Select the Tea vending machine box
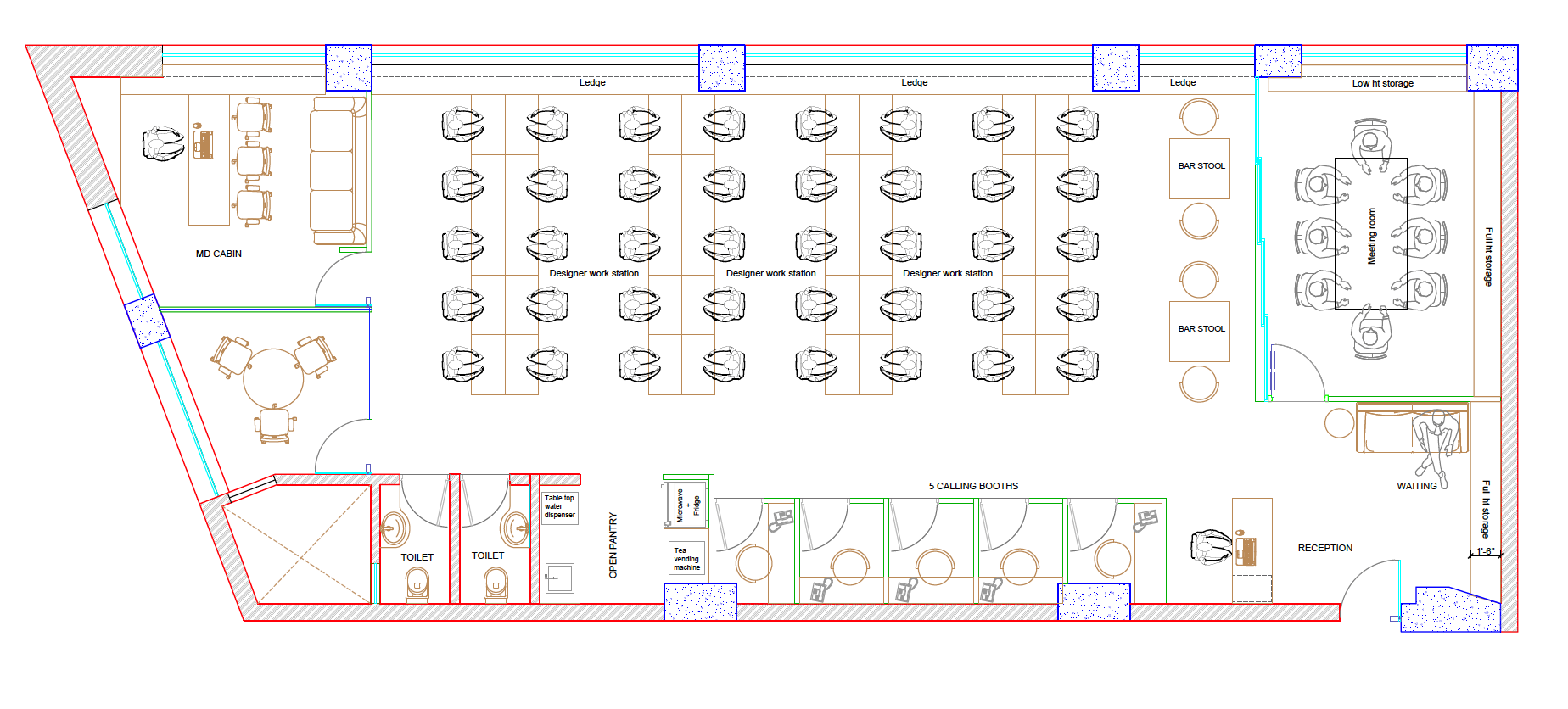The image size is (1568, 709). [x=687, y=559]
